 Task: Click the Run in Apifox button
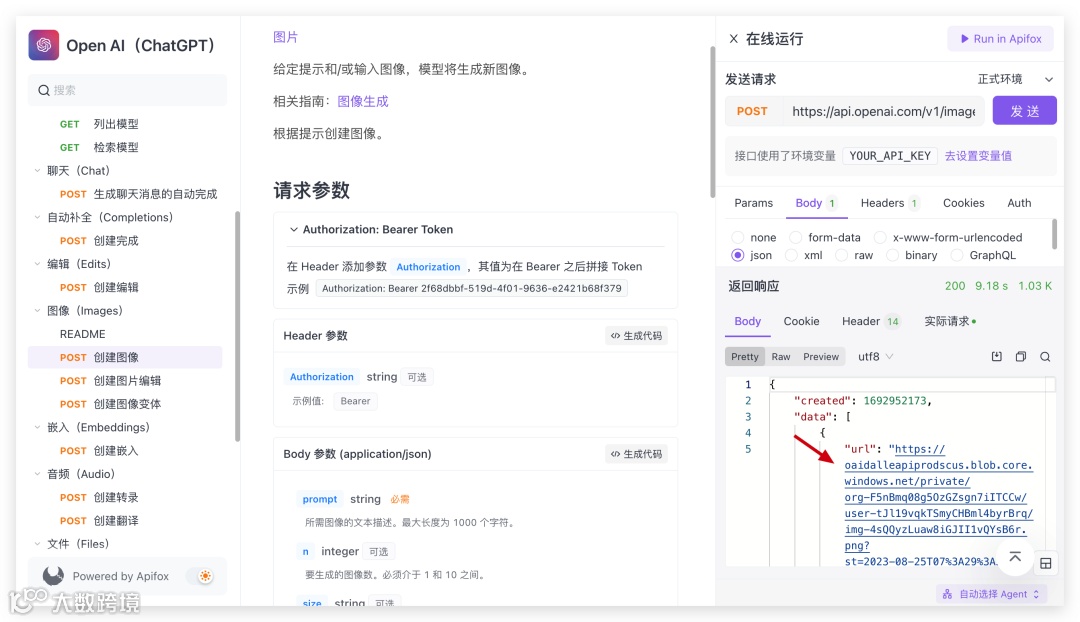(x=1000, y=39)
